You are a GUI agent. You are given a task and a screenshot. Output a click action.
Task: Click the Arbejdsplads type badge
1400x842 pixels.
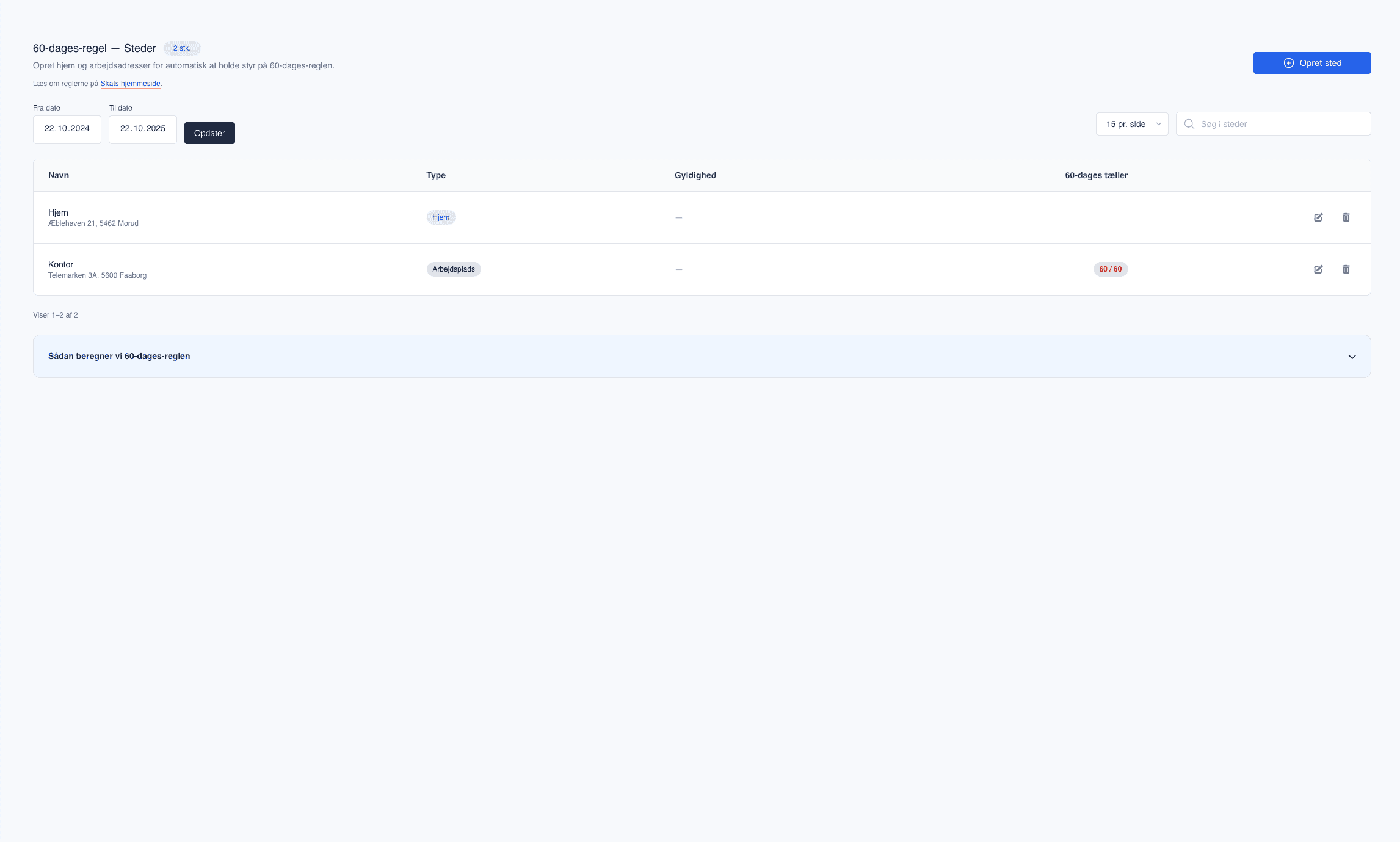tap(453, 269)
